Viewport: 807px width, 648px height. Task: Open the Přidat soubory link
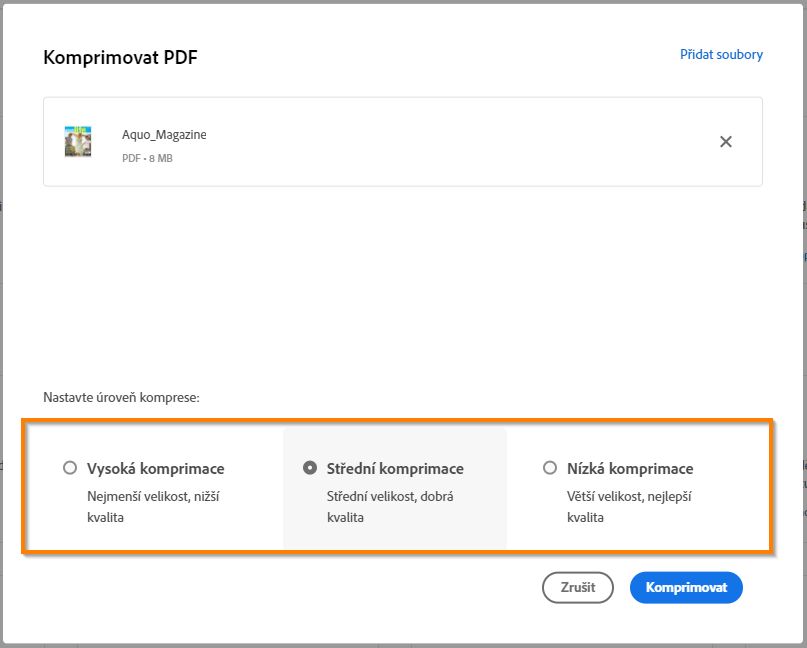721,54
